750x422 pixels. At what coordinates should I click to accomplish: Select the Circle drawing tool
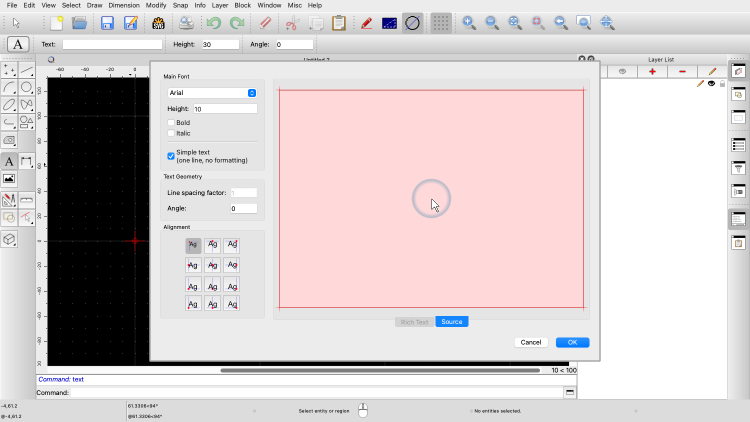pyautogui.click(x=27, y=87)
